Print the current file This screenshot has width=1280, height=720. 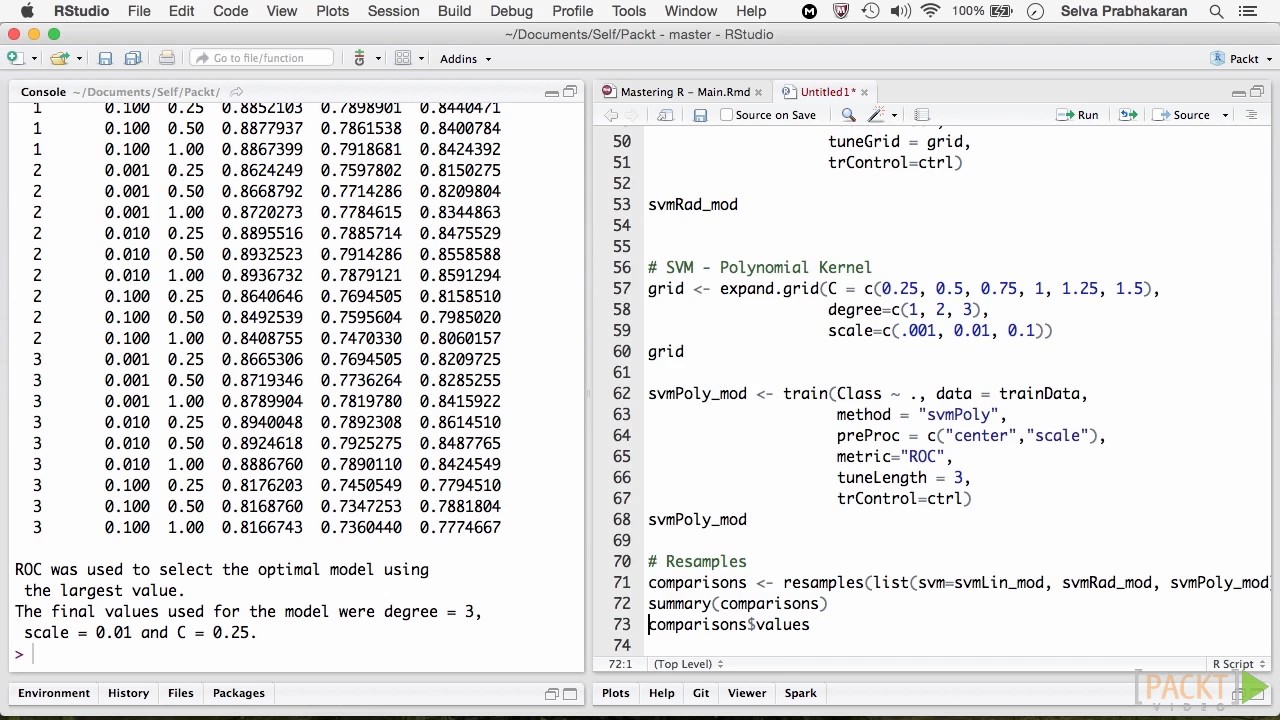(x=167, y=58)
